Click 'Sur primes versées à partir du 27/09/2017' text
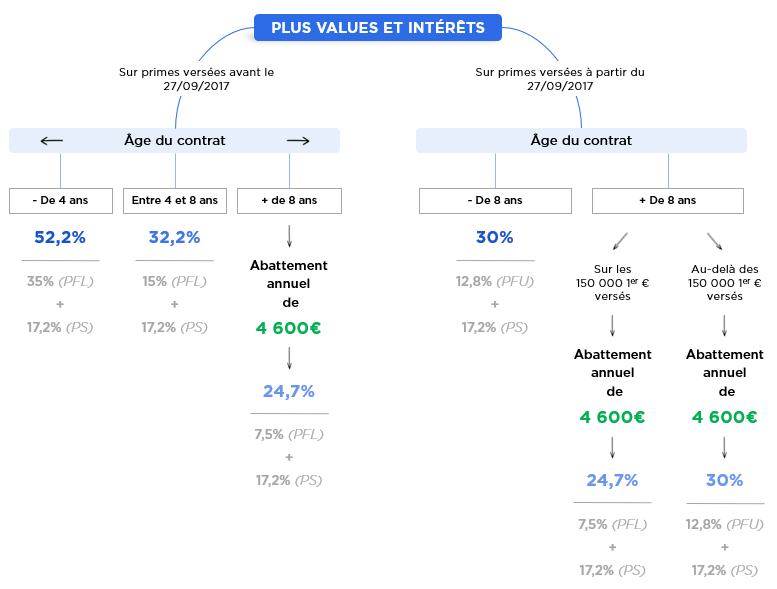The width and height of the screenshot is (777, 589). coord(560,79)
